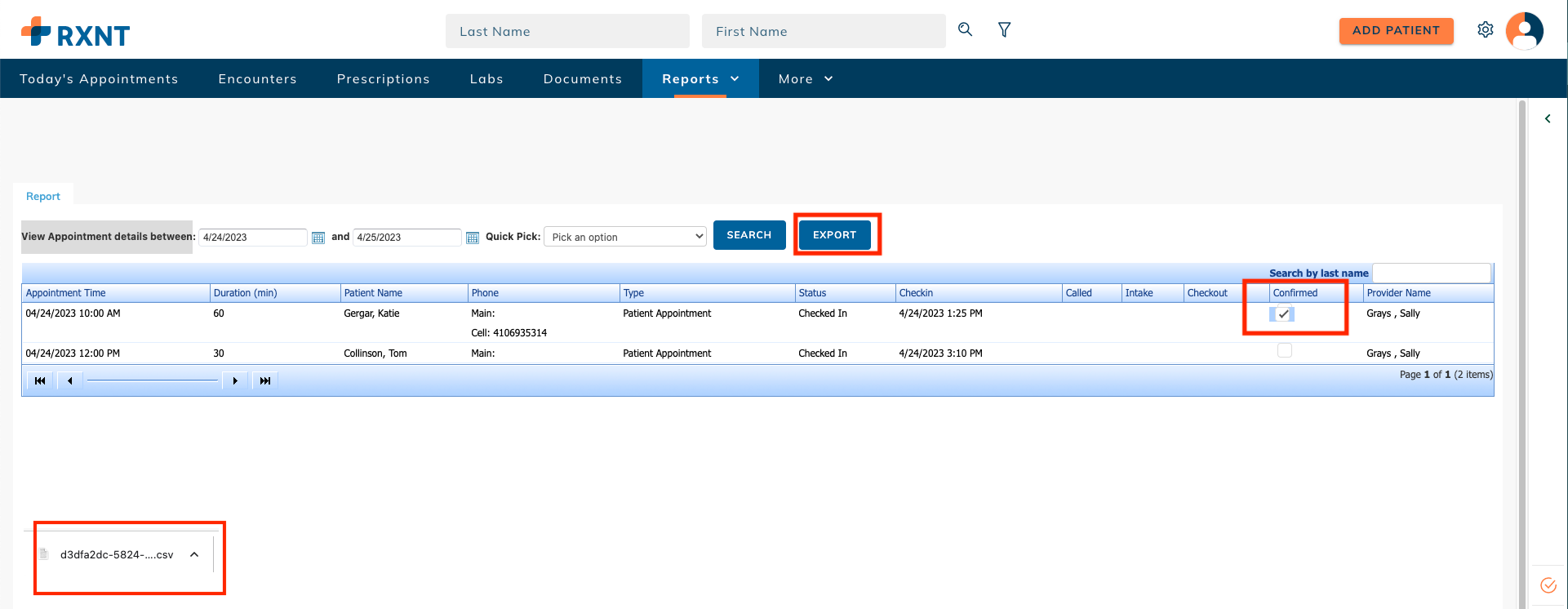
Task: Click the downloaded csv file icon
Action: (45, 554)
